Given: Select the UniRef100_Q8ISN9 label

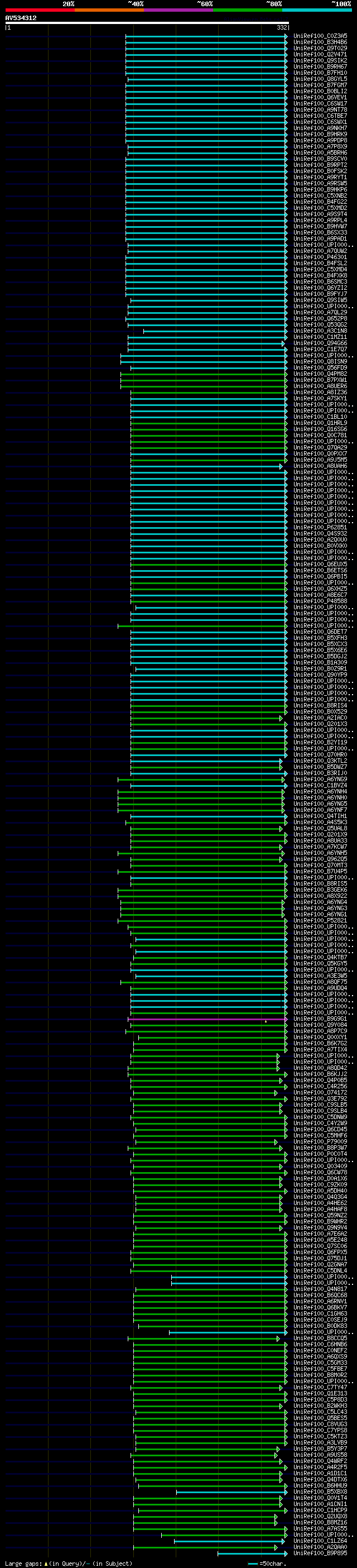Looking at the screenshot, I should (321, 361).
